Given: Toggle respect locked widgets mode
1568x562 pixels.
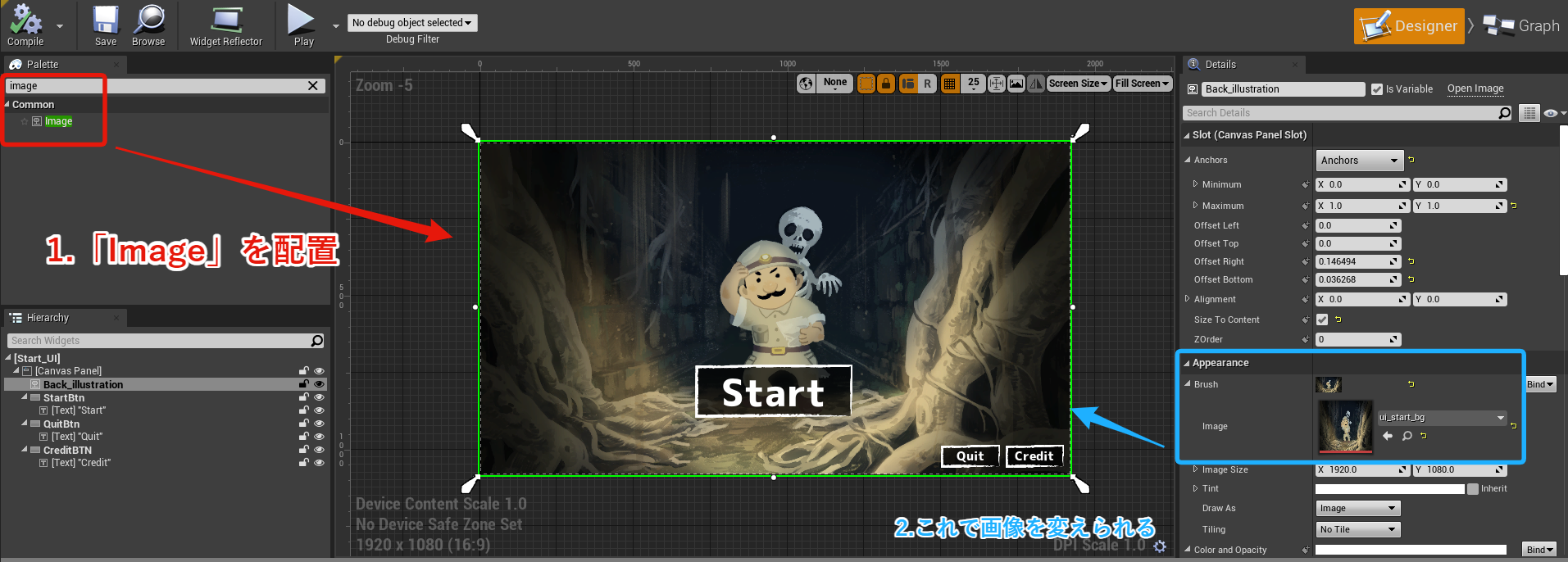Looking at the screenshot, I should click(886, 83).
